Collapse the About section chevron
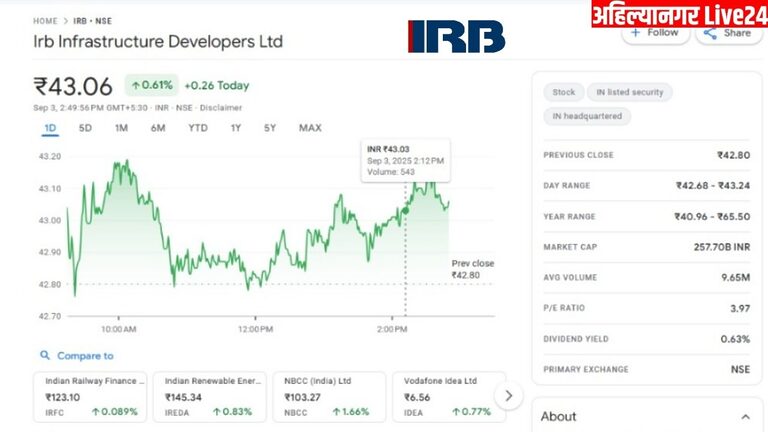Image resolution: width=768 pixels, height=432 pixels. (745, 416)
